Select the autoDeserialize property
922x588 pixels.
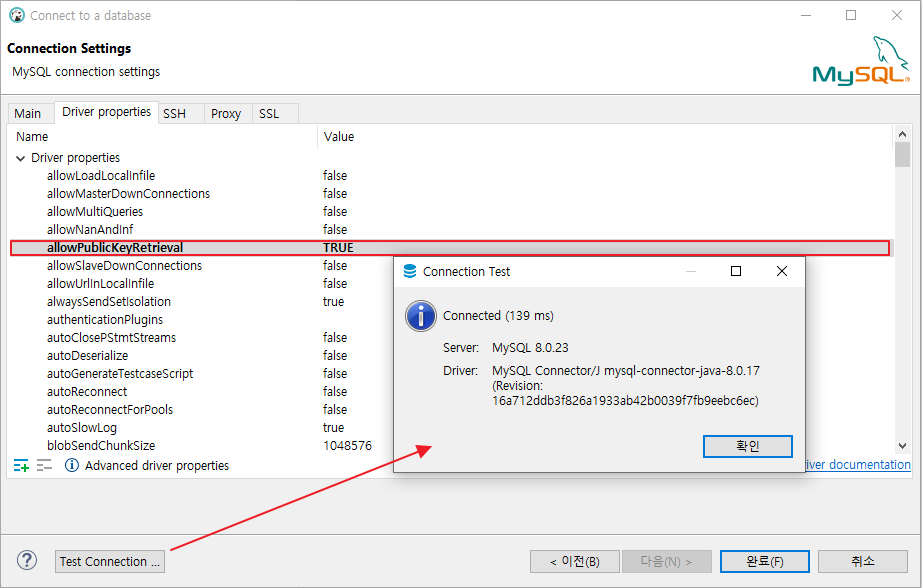pyautogui.click(x=87, y=356)
